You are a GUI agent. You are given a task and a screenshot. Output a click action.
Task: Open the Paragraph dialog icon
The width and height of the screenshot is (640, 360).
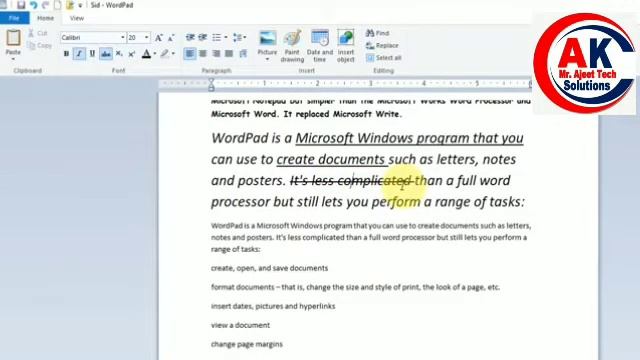[243, 53]
